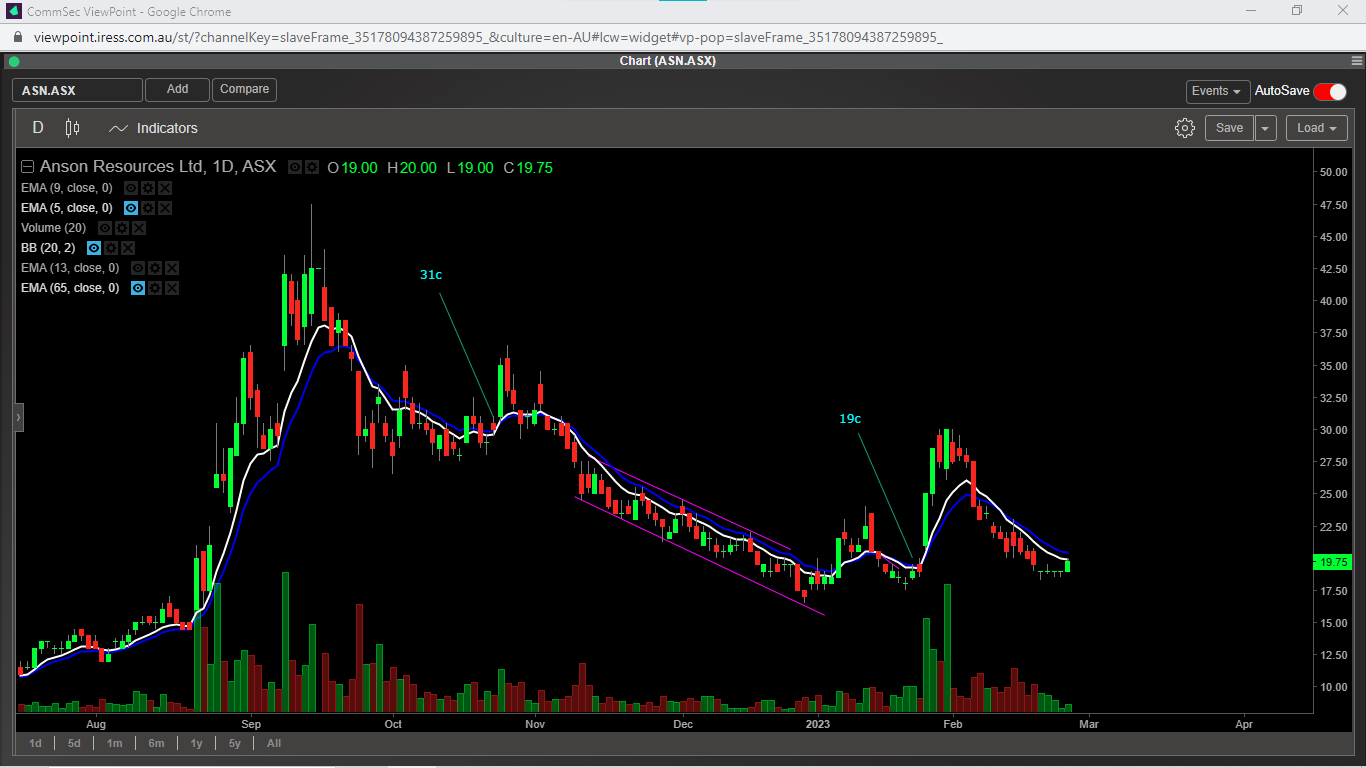Click the Compare button

point(244,90)
